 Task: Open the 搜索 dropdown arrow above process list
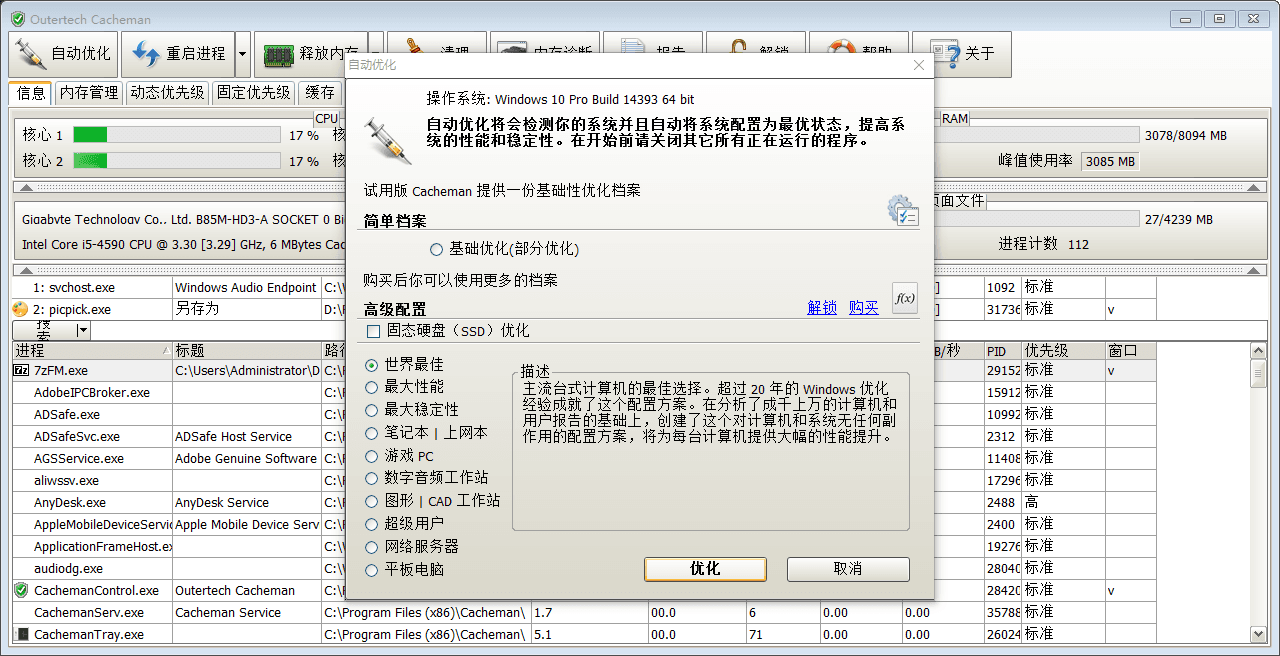83,330
